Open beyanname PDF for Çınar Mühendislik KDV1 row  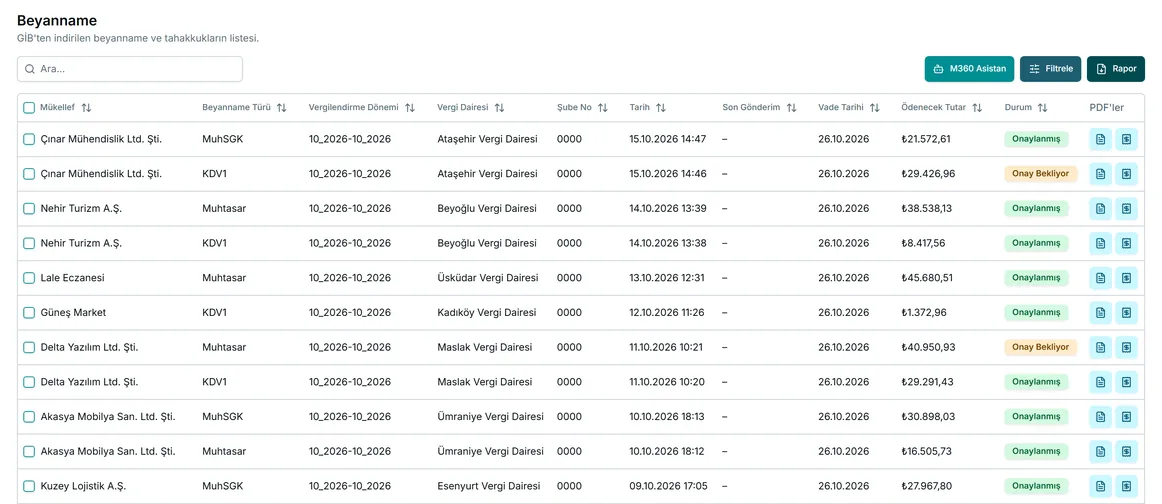(x=1100, y=173)
